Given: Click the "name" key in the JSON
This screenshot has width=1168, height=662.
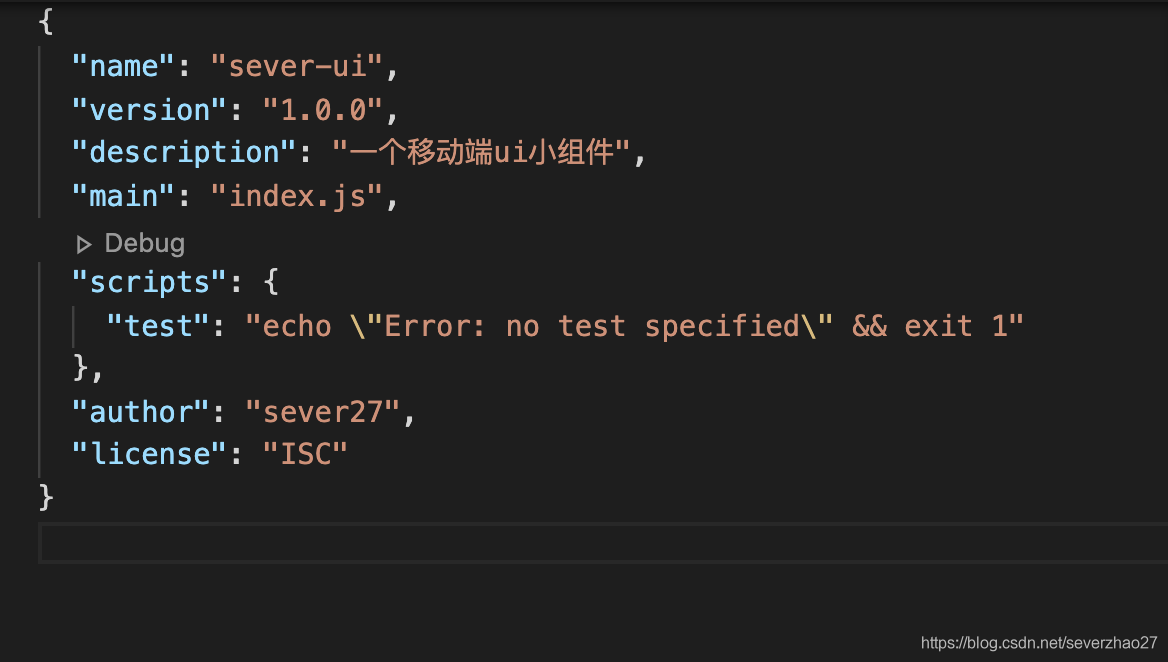Looking at the screenshot, I should 124,67.
